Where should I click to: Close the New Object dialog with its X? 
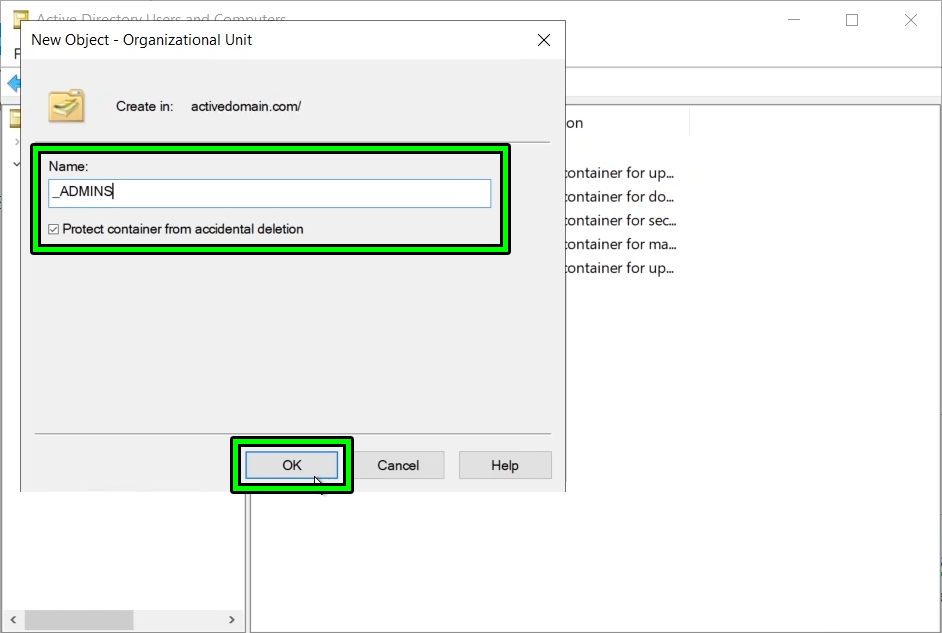[543, 40]
